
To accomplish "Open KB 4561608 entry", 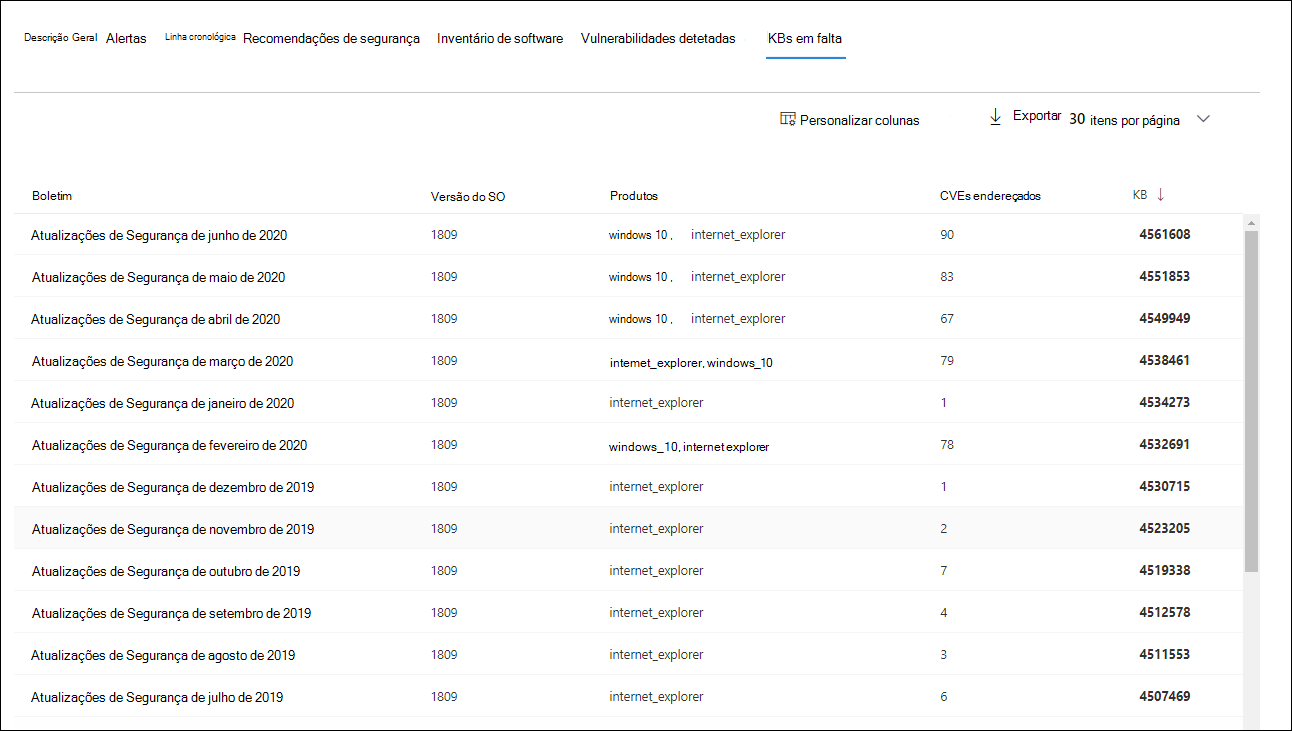I will pos(1164,235).
